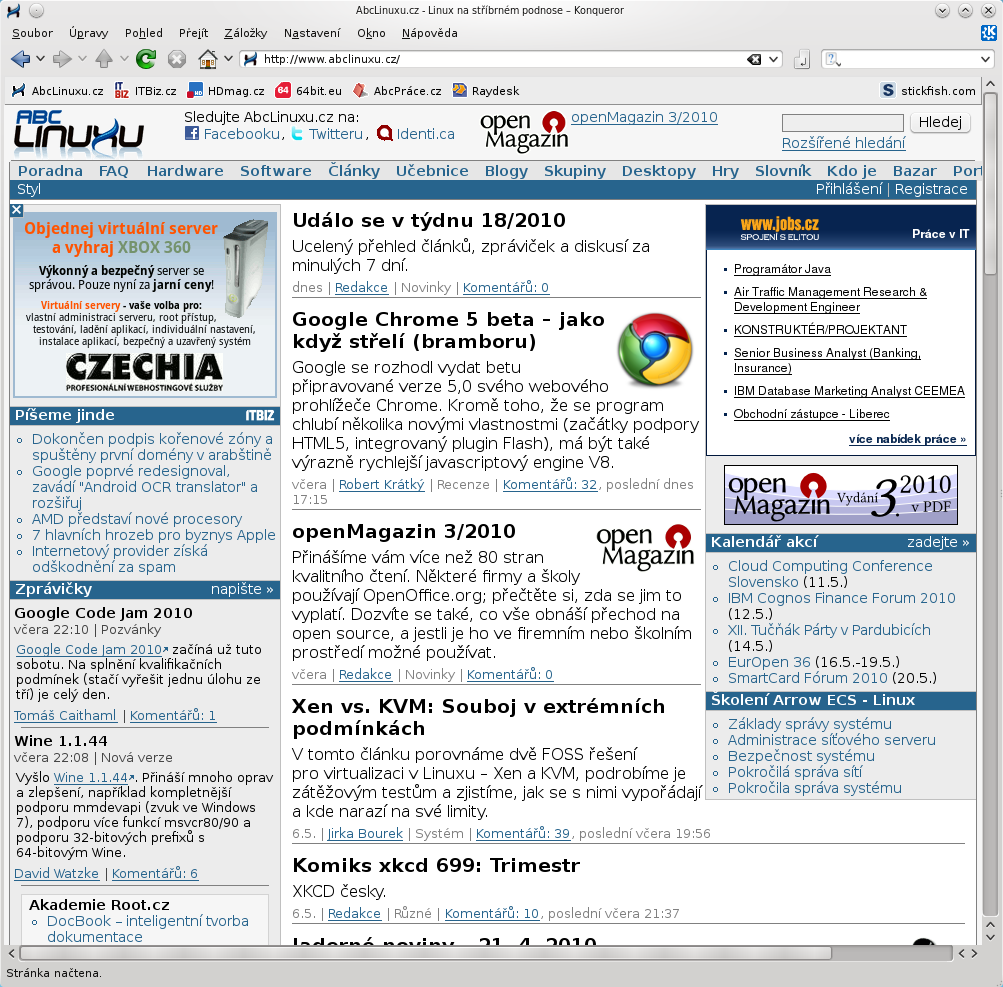The height and width of the screenshot is (987, 1003).
Task: Open the Rozšířené hledání link
Action: point(843,143)
